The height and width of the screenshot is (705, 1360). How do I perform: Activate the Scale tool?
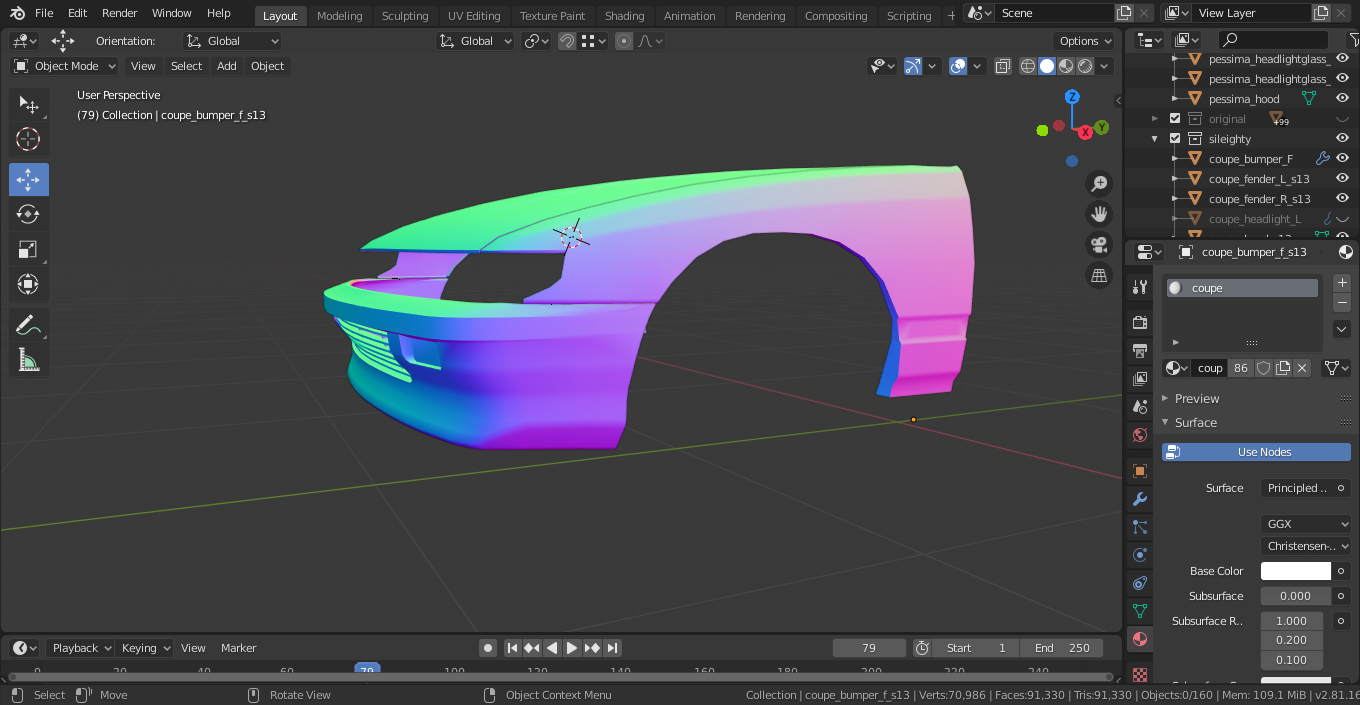coord(28,249)
